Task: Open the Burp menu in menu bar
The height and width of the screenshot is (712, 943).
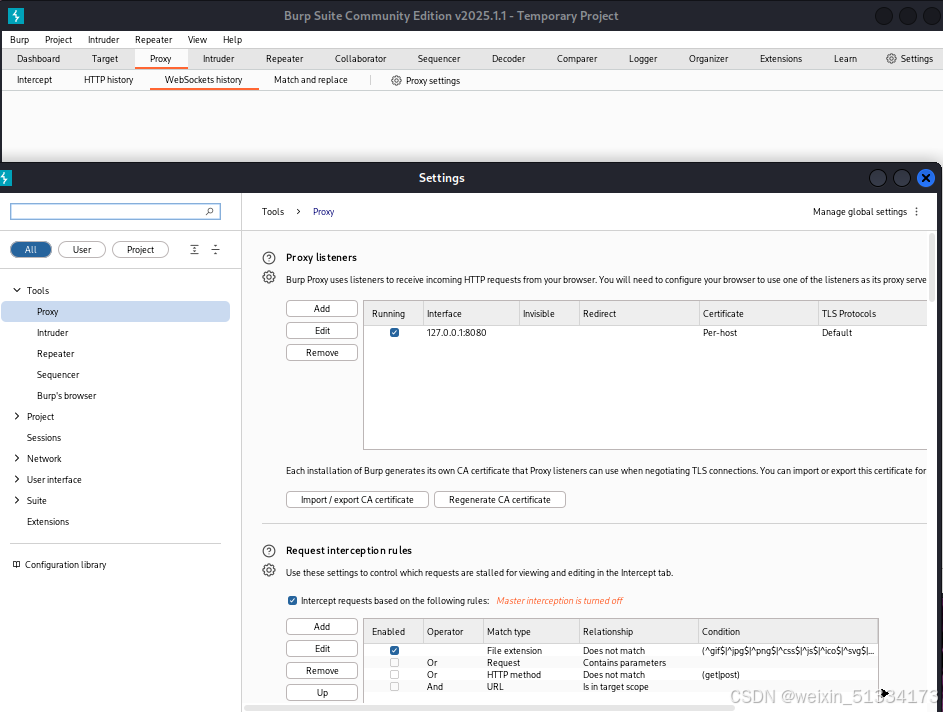Action: (19, 40)
